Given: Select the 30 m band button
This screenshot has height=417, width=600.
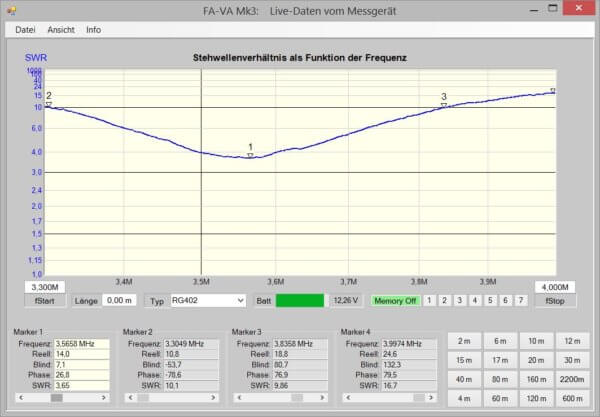Looking at the screenshot, I should click(572, 360).
